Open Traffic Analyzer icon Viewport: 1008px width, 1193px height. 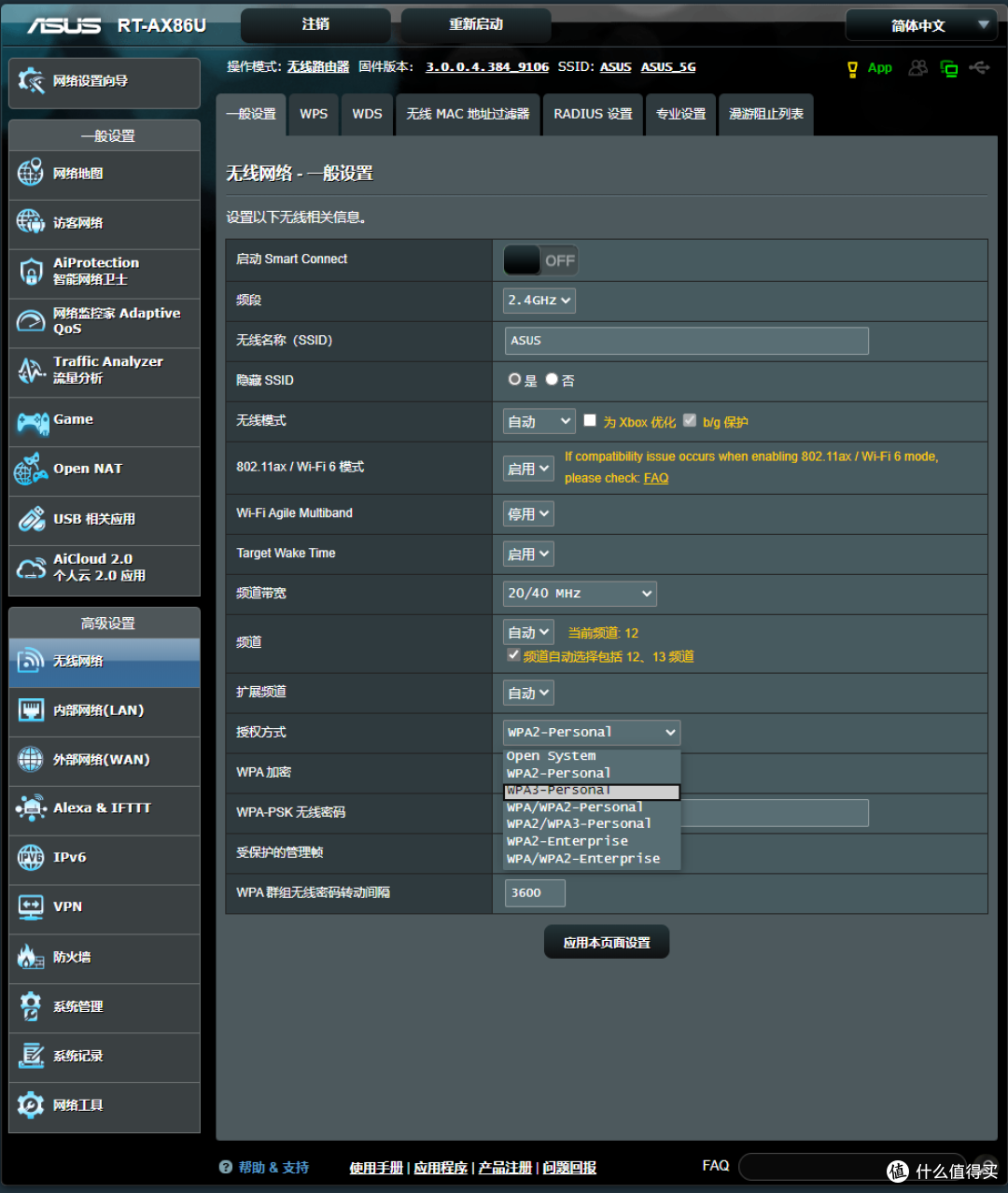tap(31, 371)
